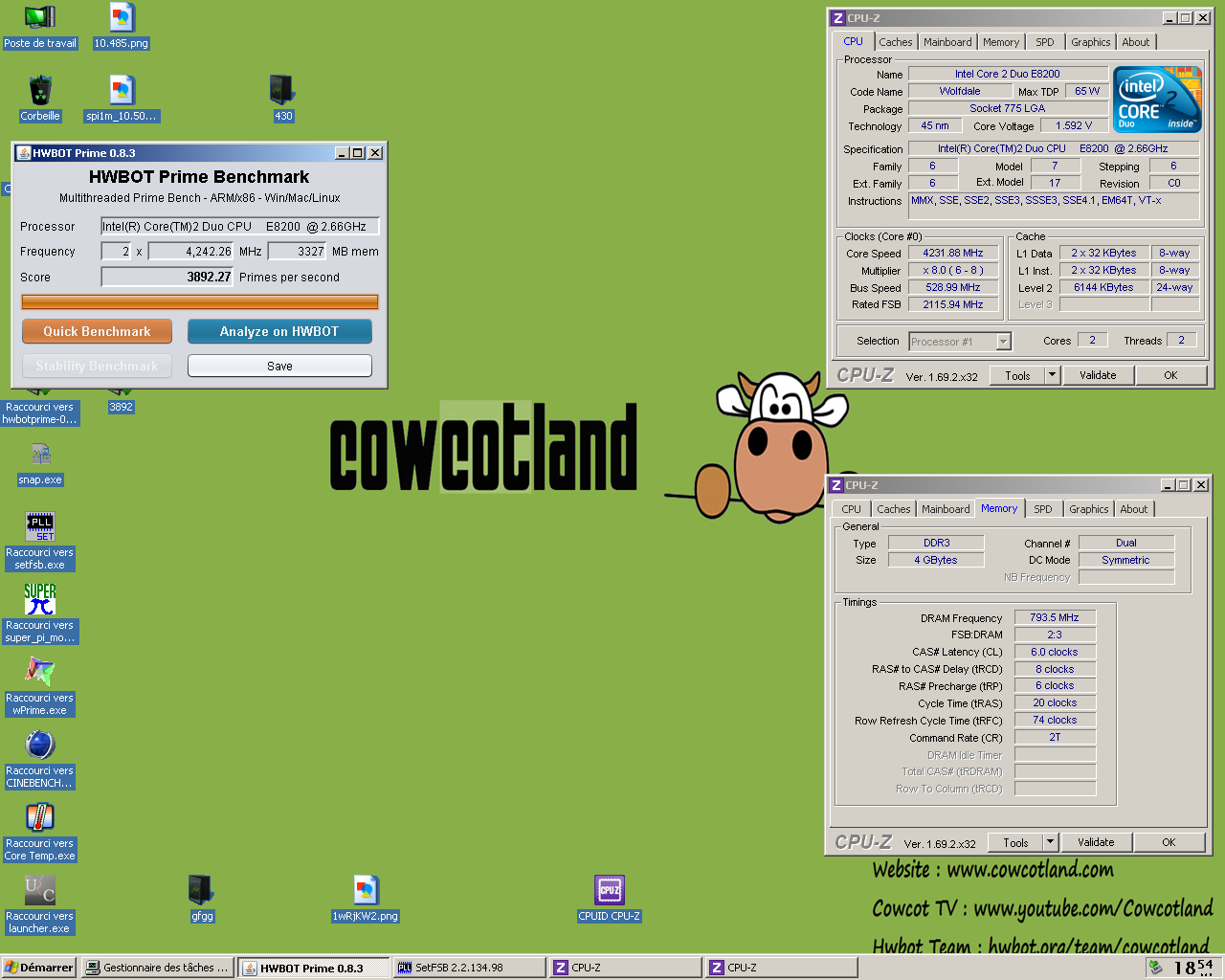1225x980 pixels.
Task: Click Tools button in top CPU-Z window
Action: [x=1017, y=375]
